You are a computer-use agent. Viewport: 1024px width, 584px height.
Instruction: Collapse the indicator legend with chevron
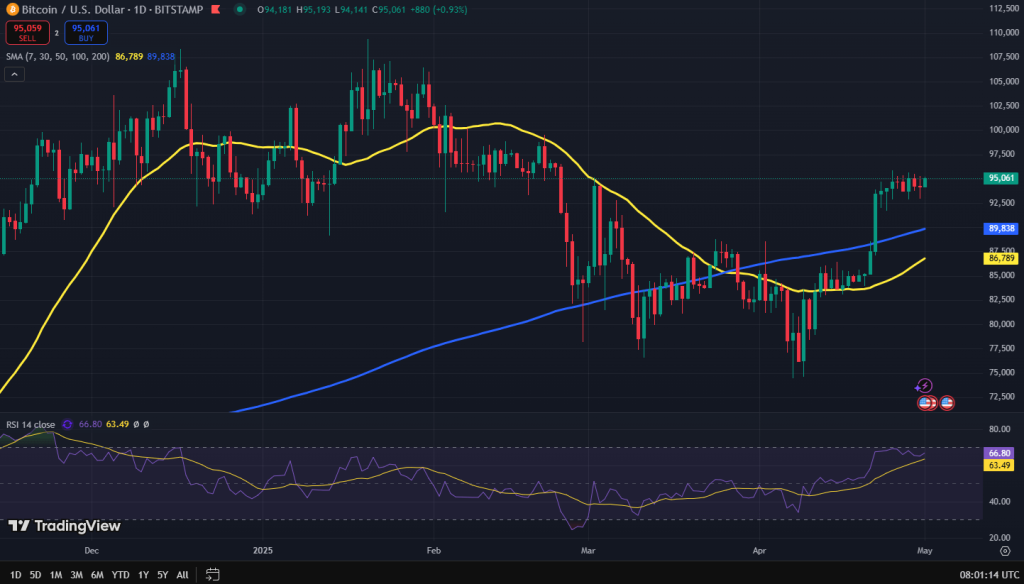(x=14, y=74)
